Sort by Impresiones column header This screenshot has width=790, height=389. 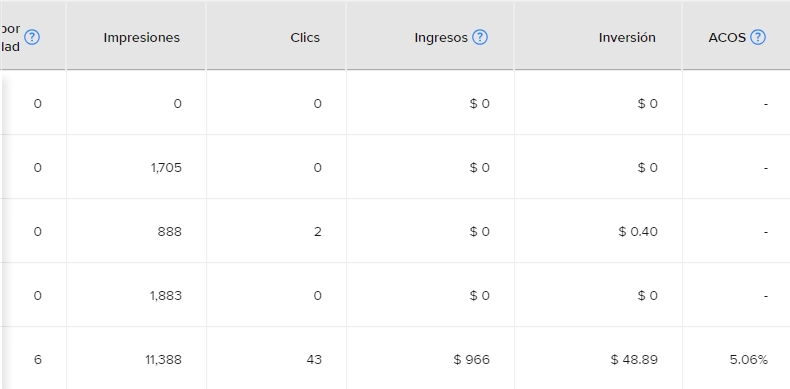click(x=142, y=38)
